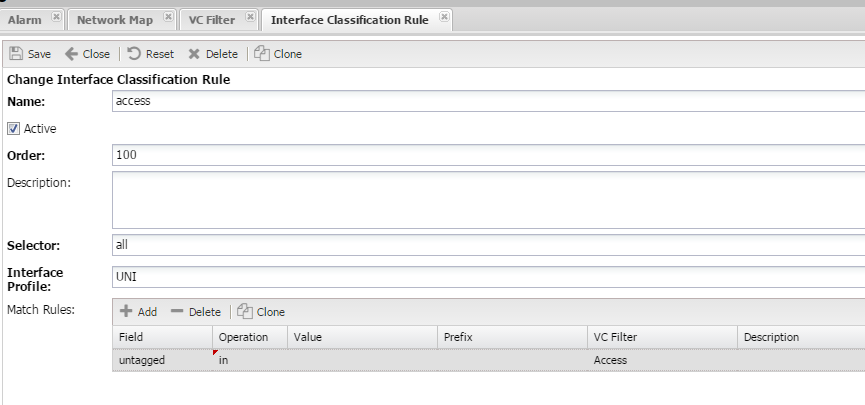Close the Network Map tab
Image resolution: width=865 pixels, height=405 pixels.
click(x=168, y=18)
